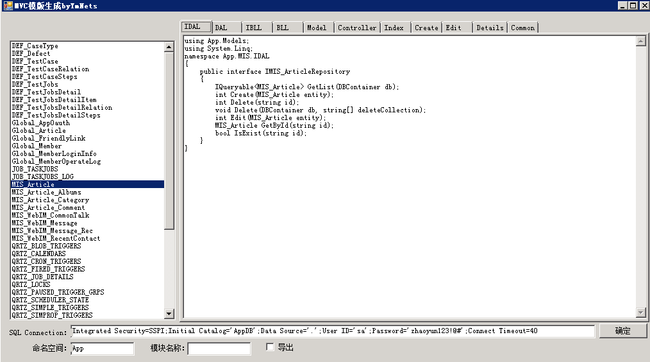Select Global_FriendlyLink in the list
Screen dimensions: 650x362
pyautogui.click(x=87, y=138)
